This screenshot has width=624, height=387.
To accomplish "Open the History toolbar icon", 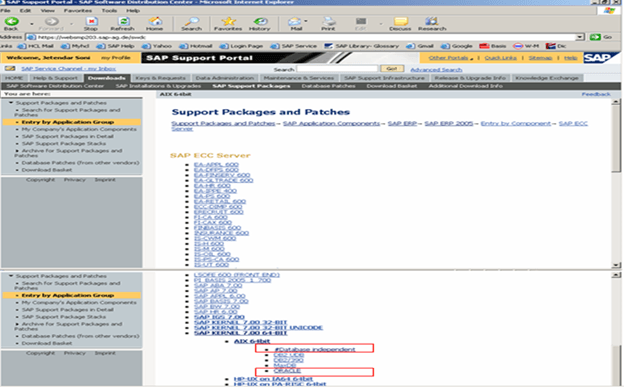I will (260, 22).
